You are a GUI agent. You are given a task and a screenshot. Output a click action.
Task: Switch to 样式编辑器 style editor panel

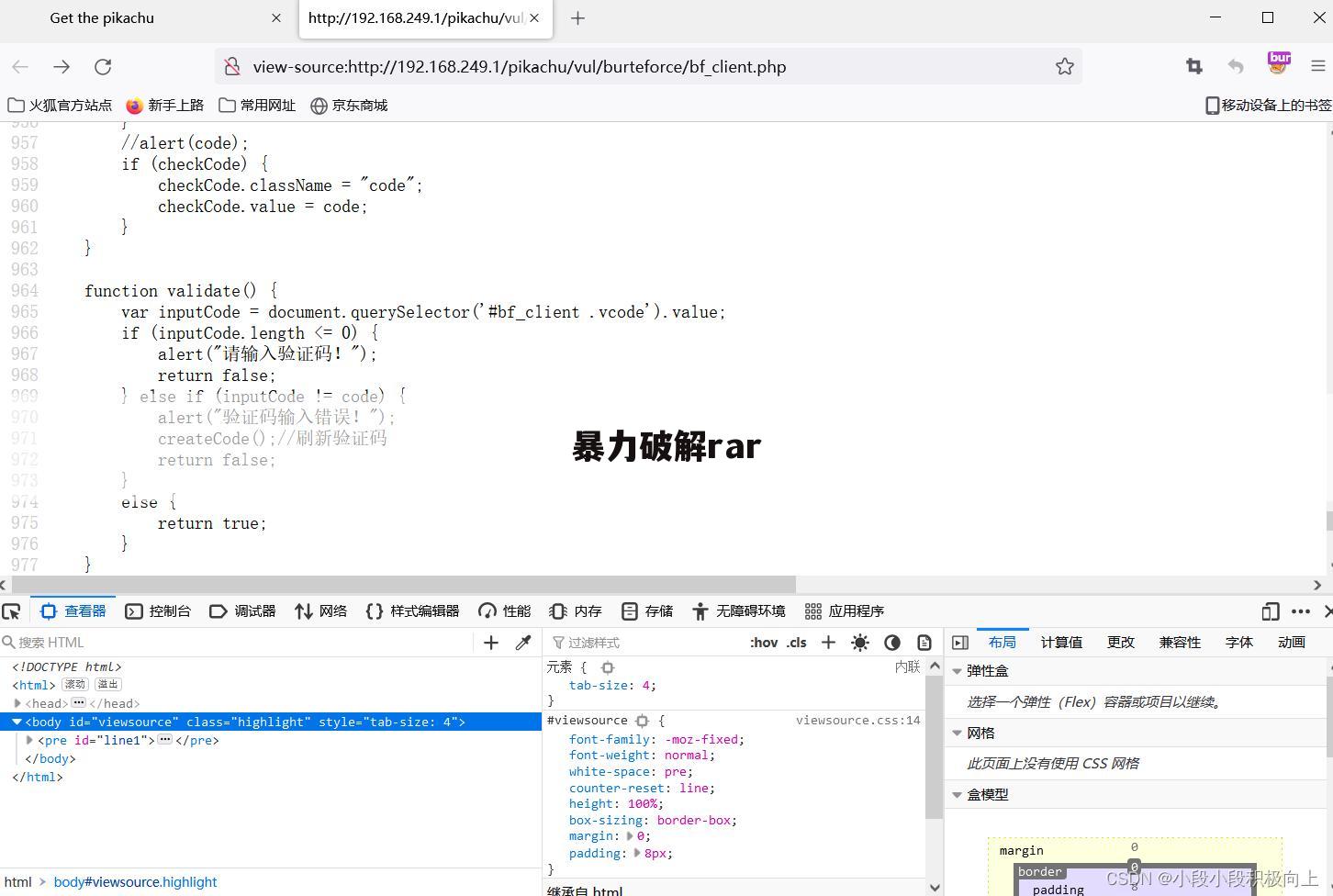coord(412,611)
